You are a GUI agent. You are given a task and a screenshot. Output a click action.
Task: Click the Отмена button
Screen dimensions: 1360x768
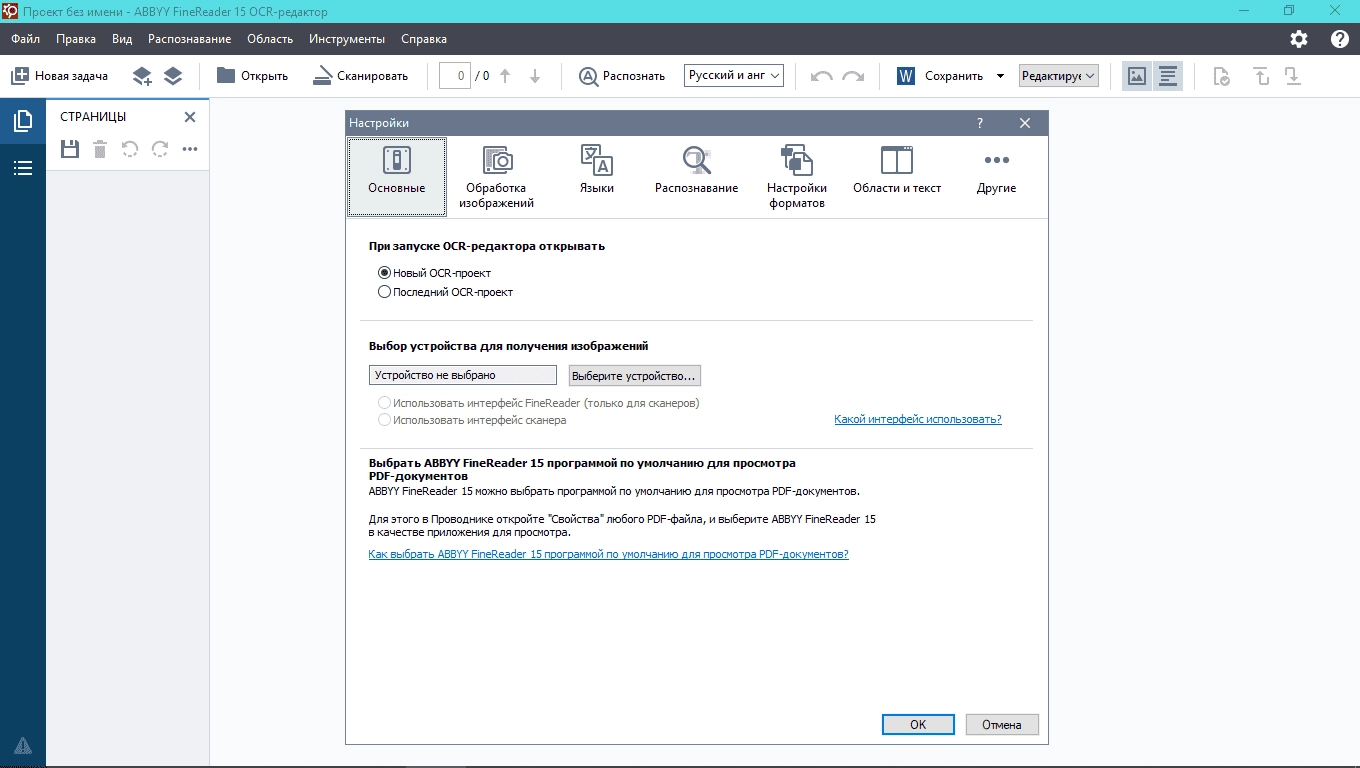point(1002,725)
